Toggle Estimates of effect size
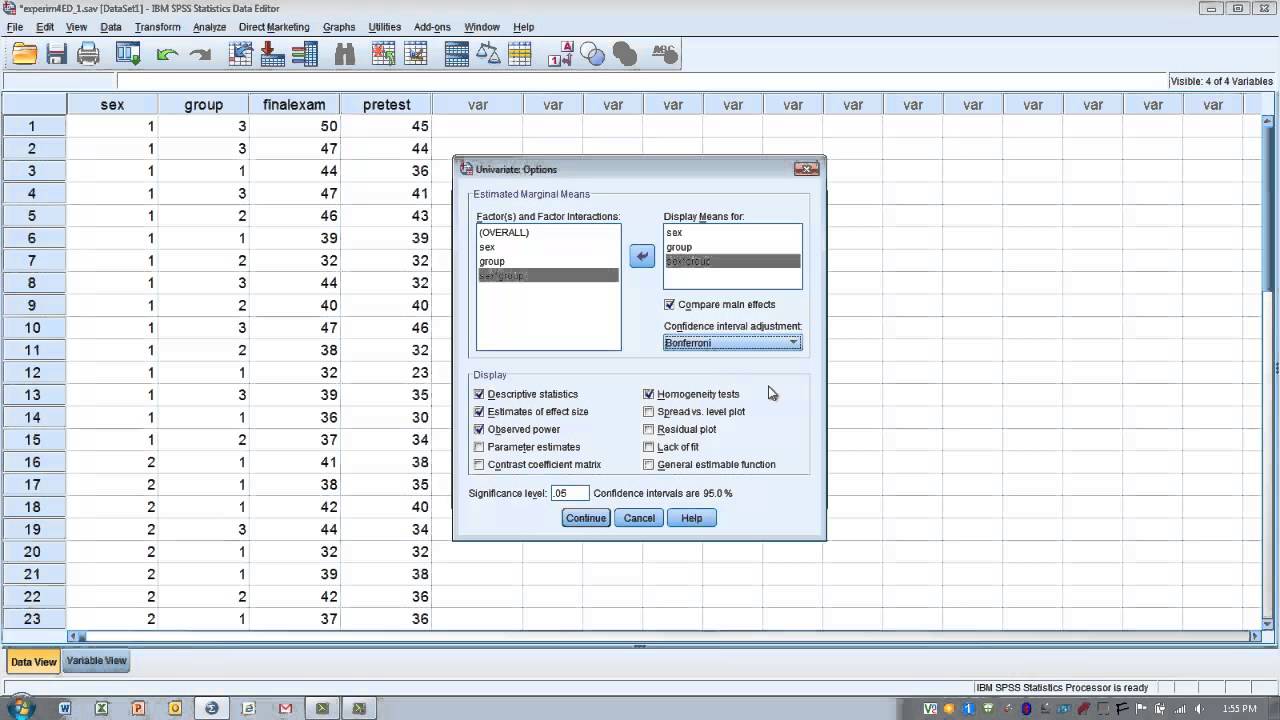 [479, 412]
